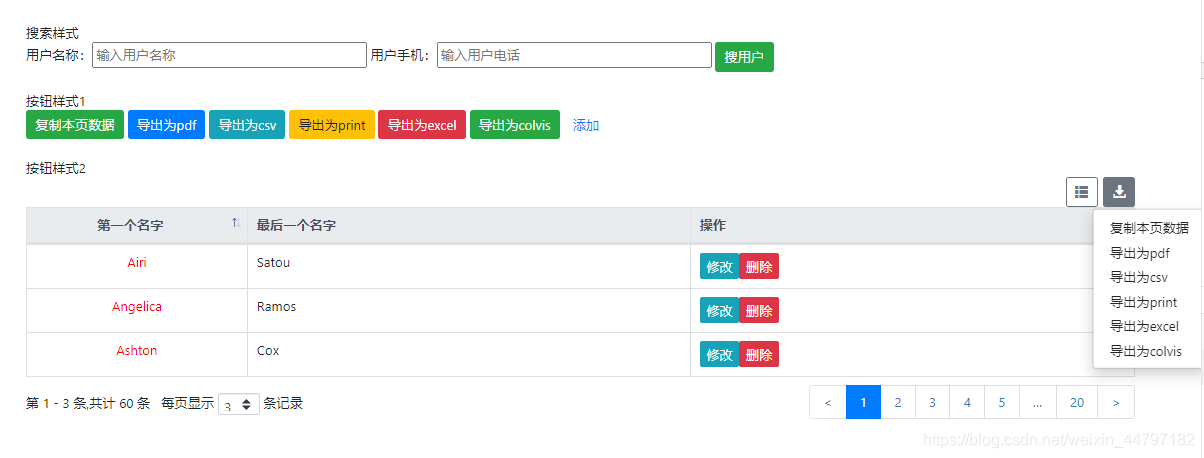Click the column visibility list icon button
1204x458 pixels.
(1082, 192)
